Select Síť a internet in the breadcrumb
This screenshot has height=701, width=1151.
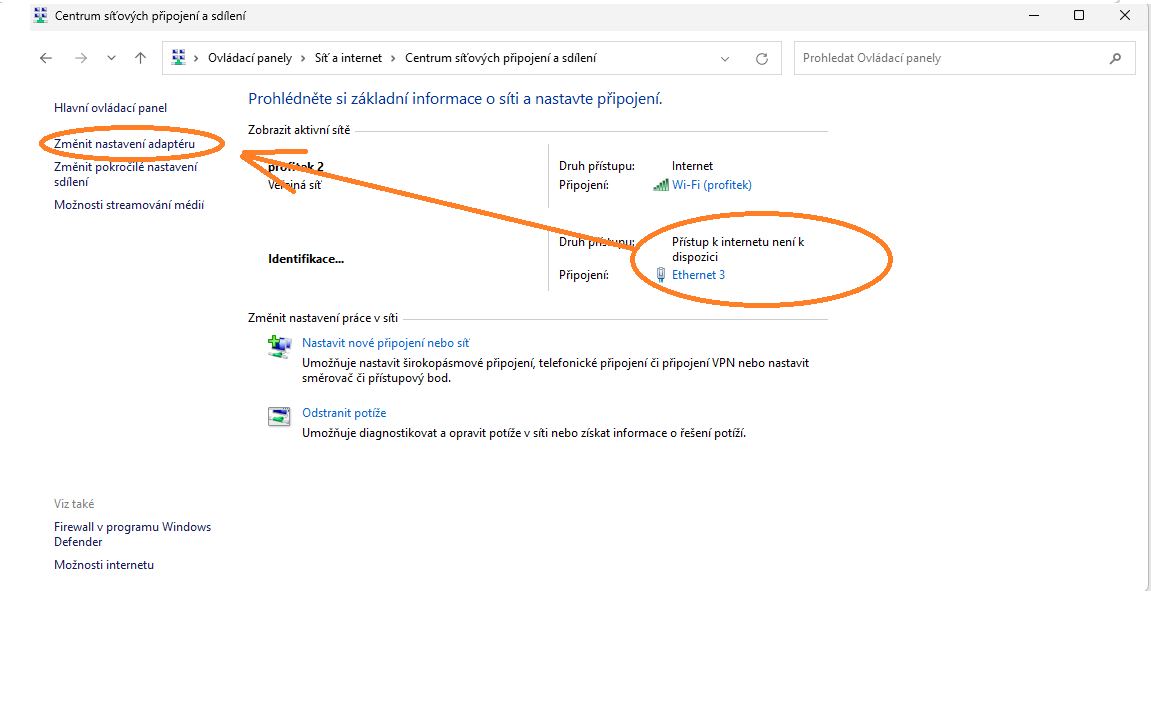[348, 58]
